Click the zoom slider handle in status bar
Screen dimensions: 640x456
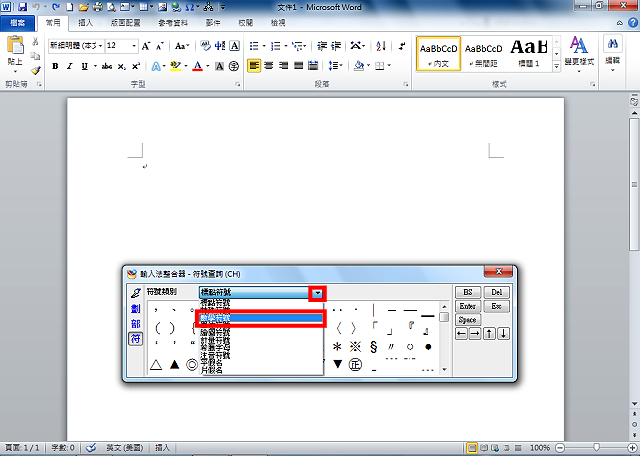(x=596, y=448)
